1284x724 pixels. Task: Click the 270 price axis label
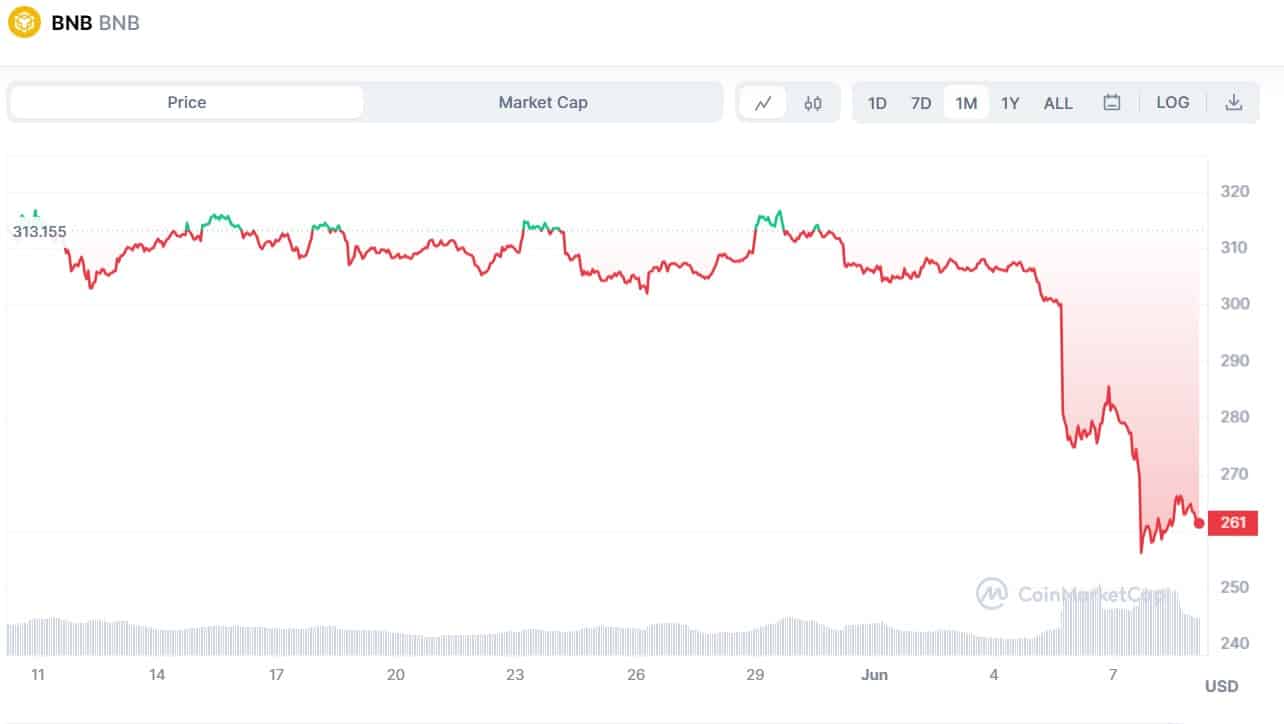1233,473
